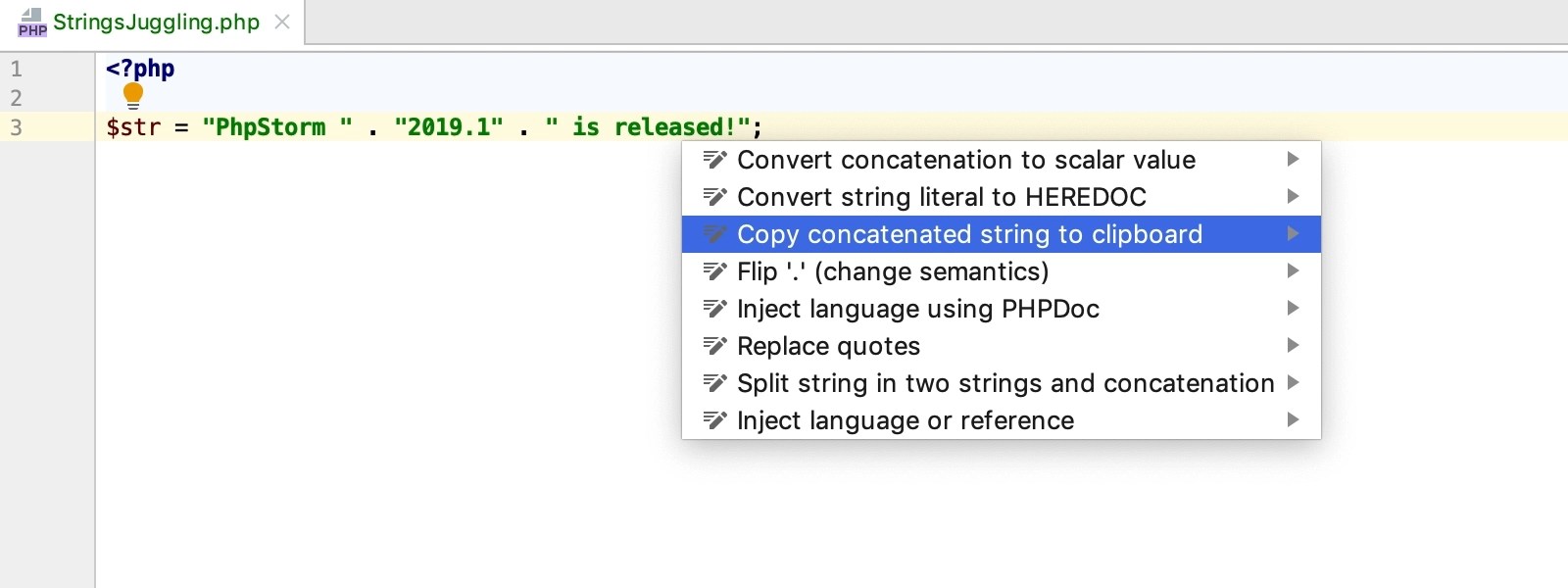Click the <?php opening tag
The width and height of the screenshot is (1568, 588).
pos(140,69)
